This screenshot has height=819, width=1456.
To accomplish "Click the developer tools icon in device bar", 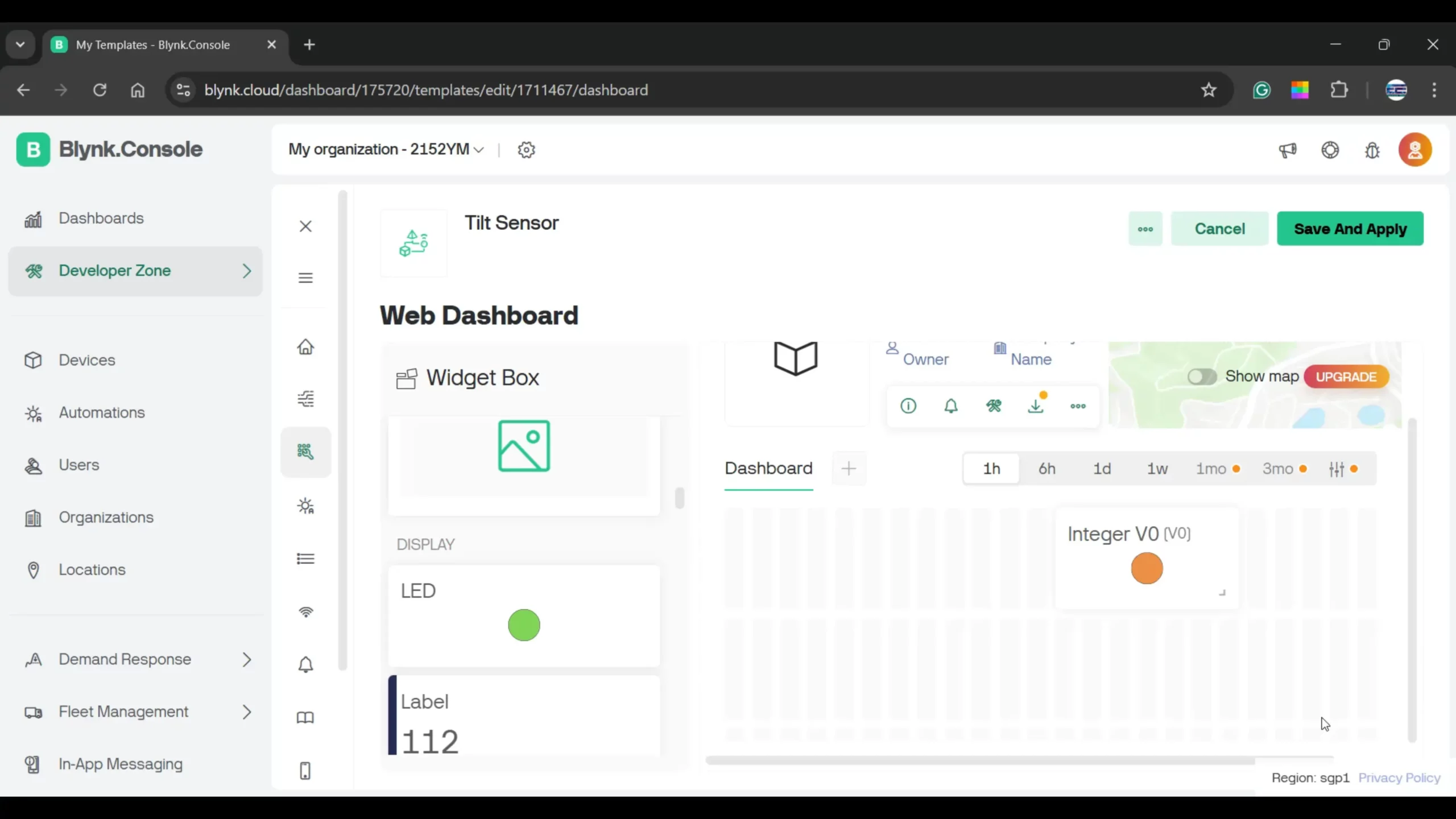I will click(x=994, y=406).
